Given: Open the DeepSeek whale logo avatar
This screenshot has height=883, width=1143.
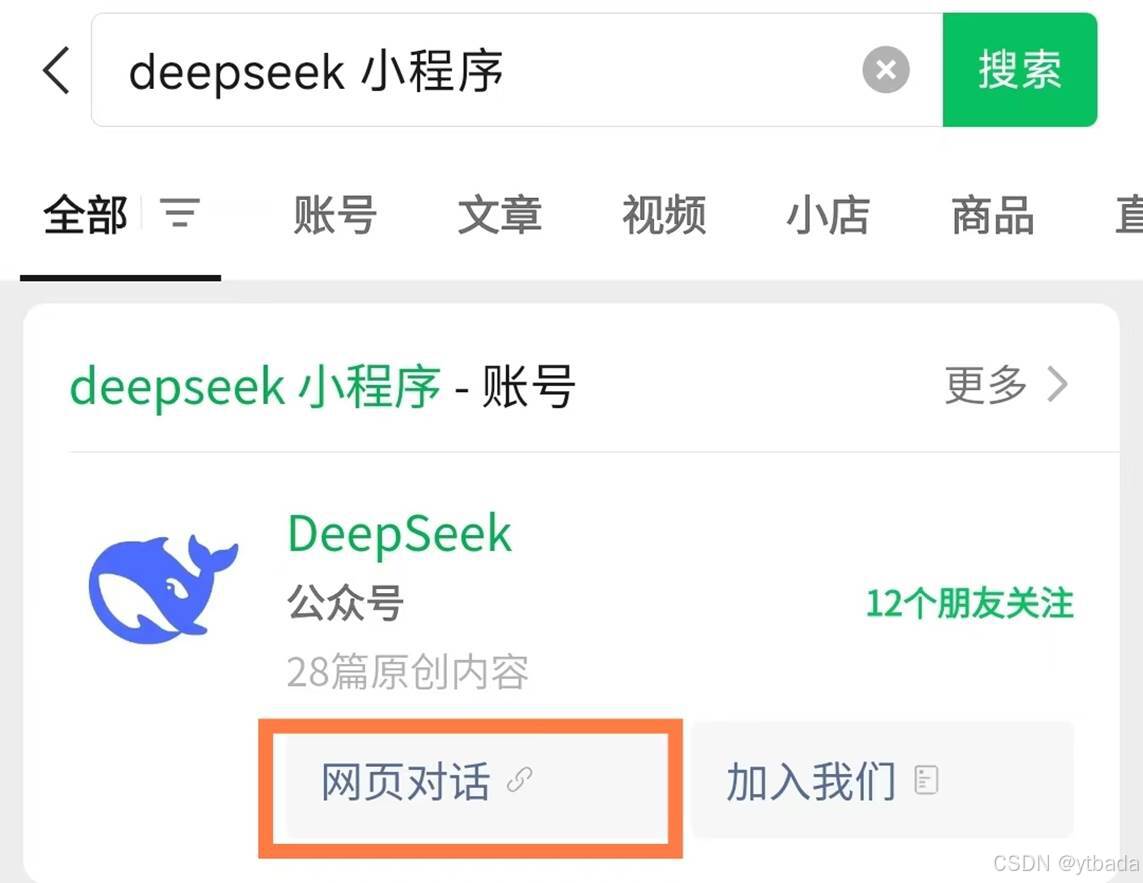Looking at the screenshot, I should pos(163,589).
